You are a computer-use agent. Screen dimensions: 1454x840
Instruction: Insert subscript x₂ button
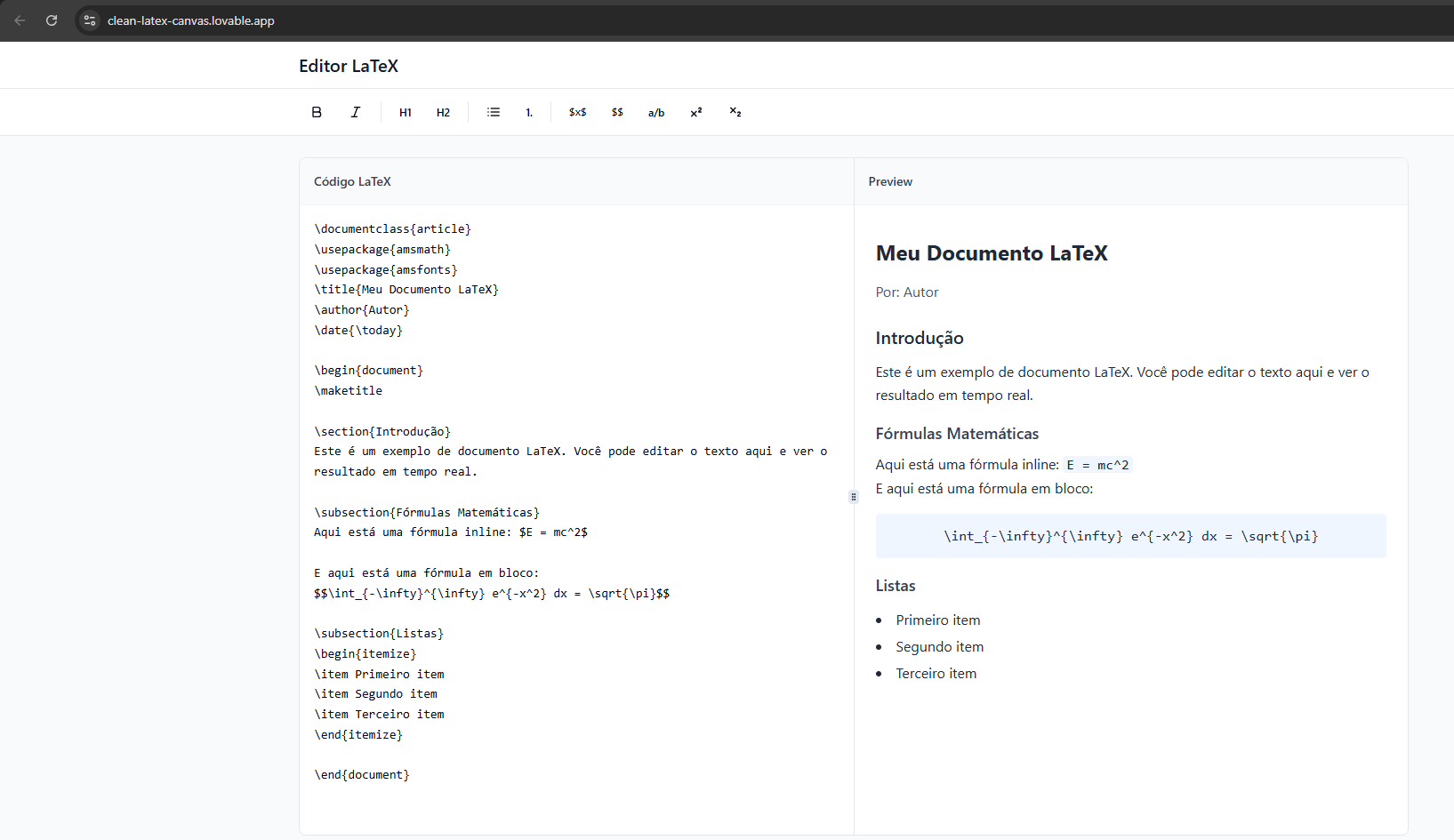click(735, 112)
